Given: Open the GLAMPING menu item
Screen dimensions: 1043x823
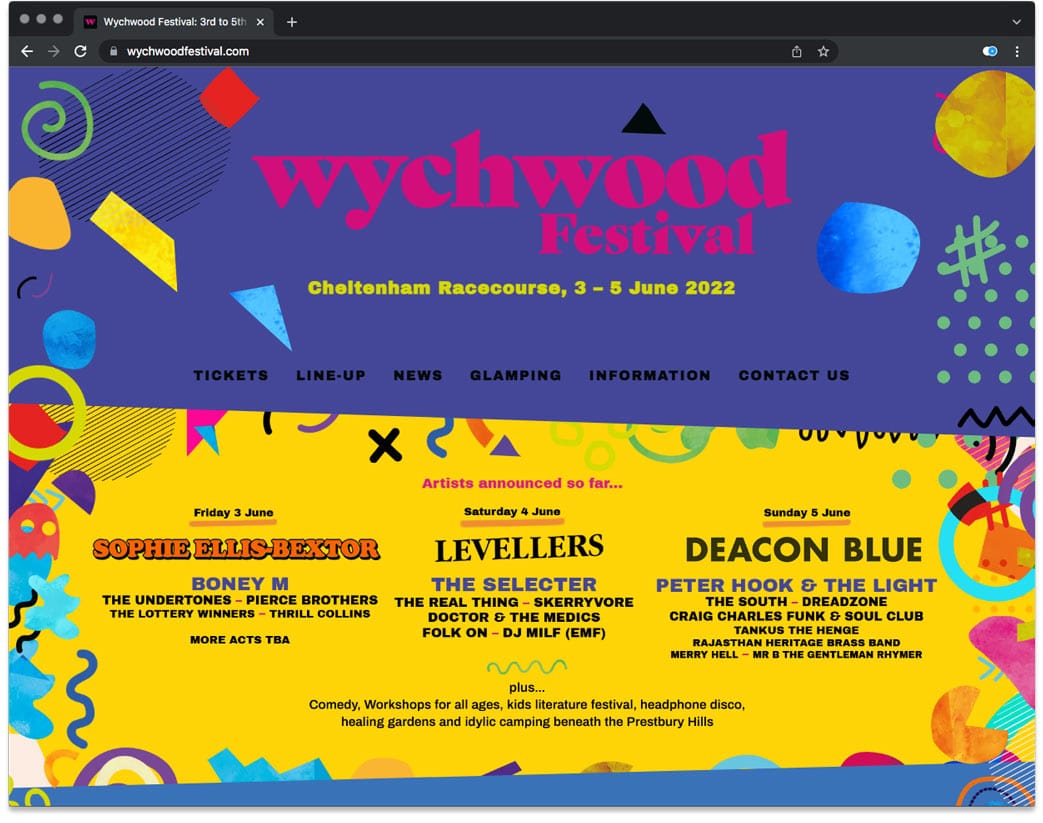Looking at the screenshot, I should [516, 375].
